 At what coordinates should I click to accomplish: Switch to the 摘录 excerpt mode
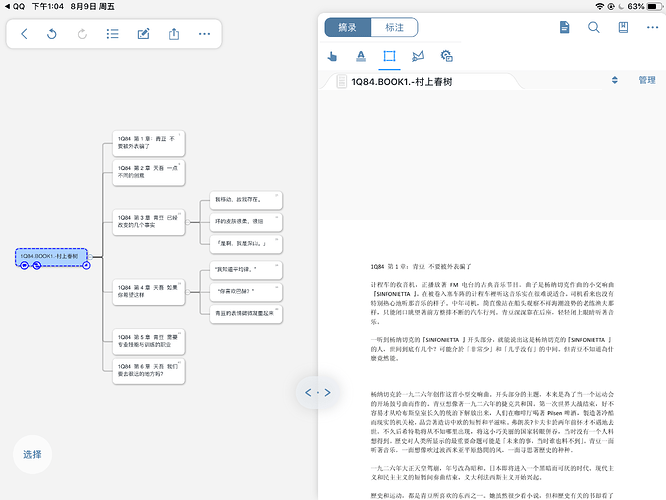pos(347,28)
